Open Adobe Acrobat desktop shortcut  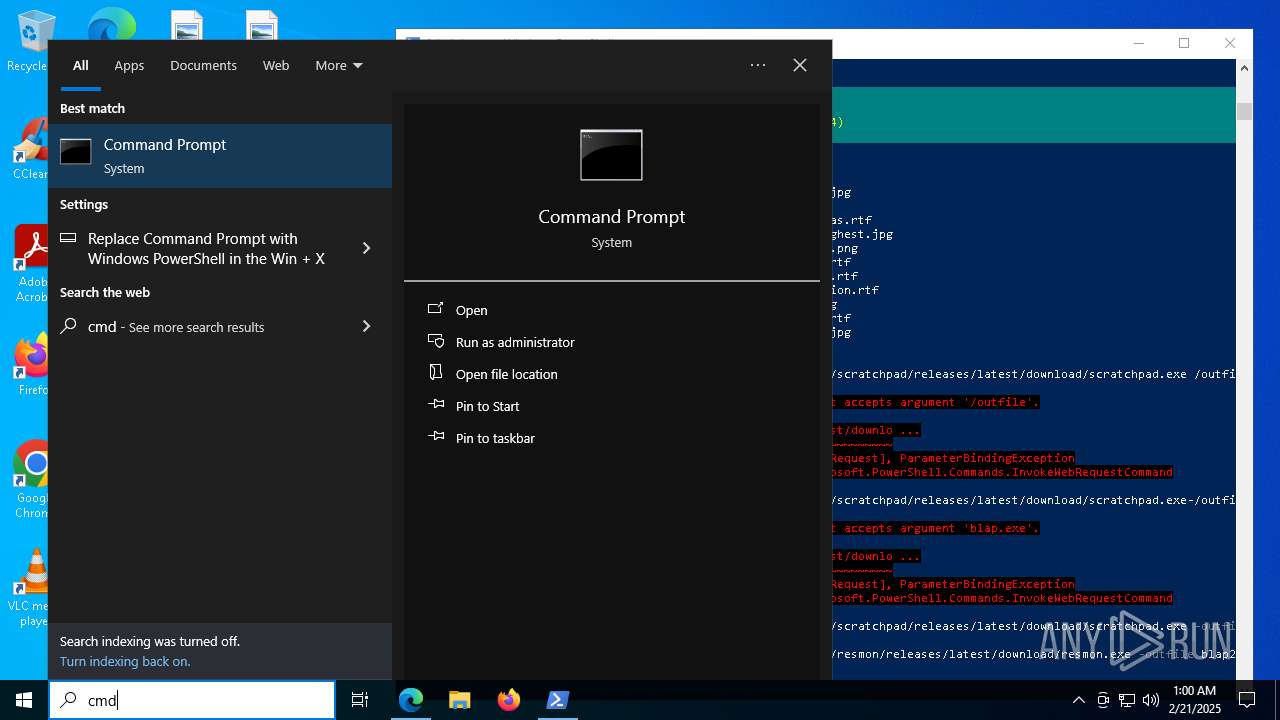pos(32,264)
